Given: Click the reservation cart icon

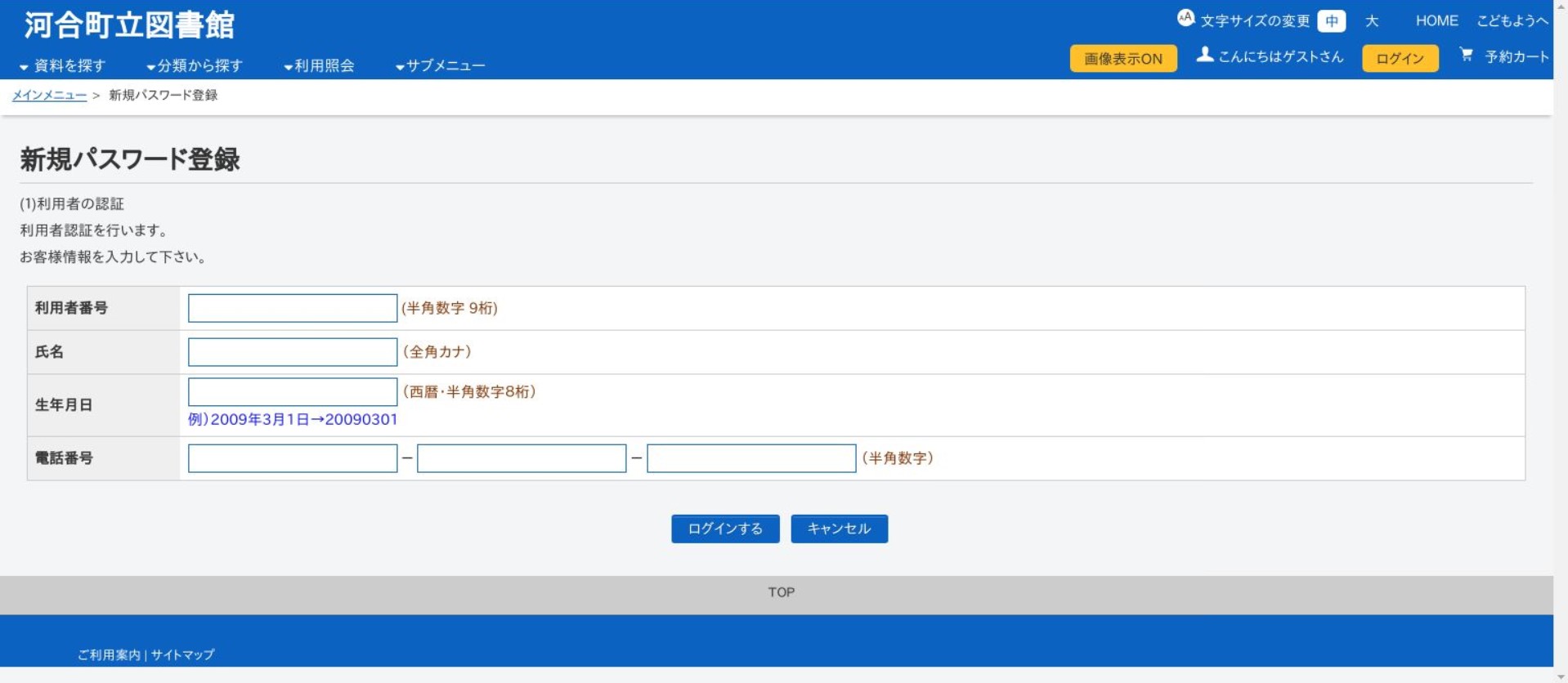Looking at the screenshot, I should tap(1466, 55).
